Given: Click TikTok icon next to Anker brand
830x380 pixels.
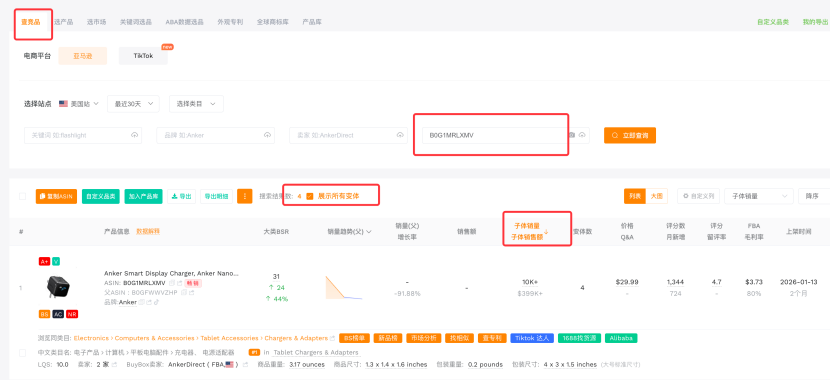Looking at the screenshot, I should pos(157,302).
